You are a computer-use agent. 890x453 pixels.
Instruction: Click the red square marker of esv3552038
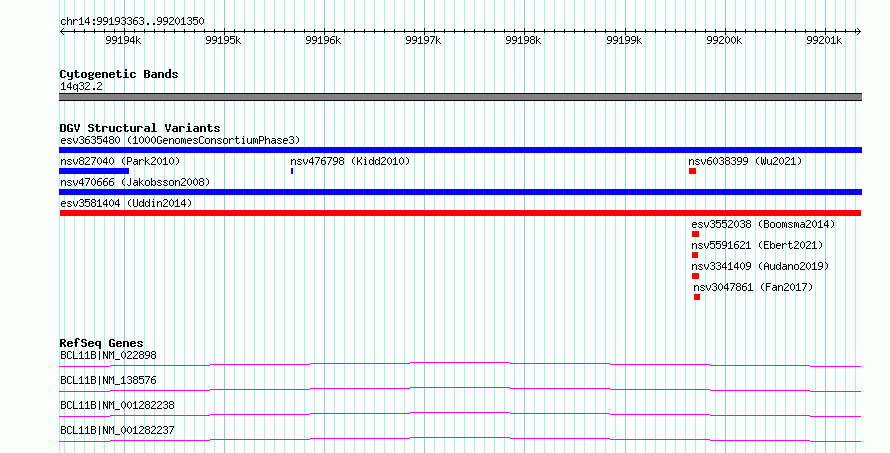click(x=695, y=234)
